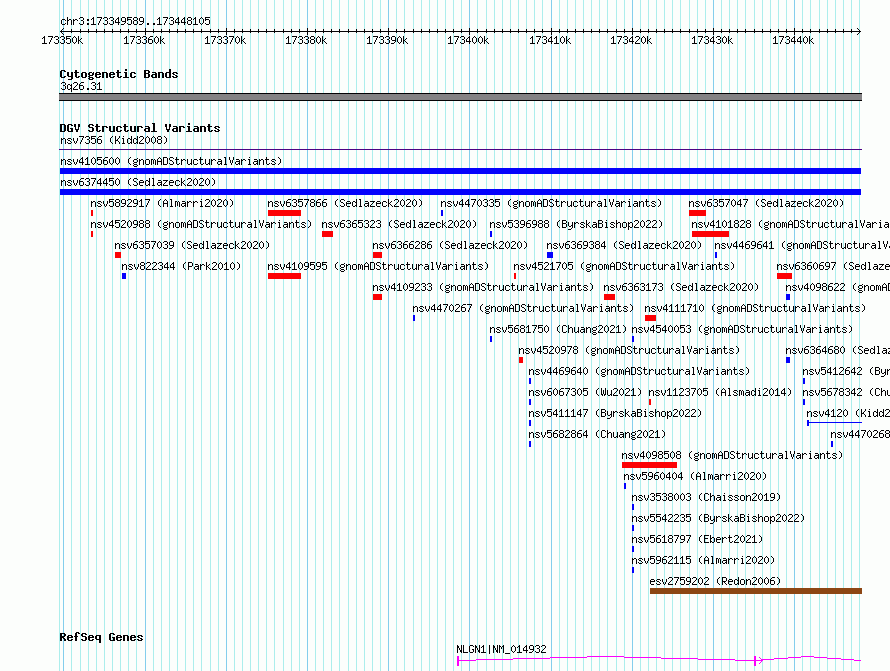Open nsv1123705 (Alsmadi2014) label
Viewport: 890px width, 671px height.
coord(720,392)
